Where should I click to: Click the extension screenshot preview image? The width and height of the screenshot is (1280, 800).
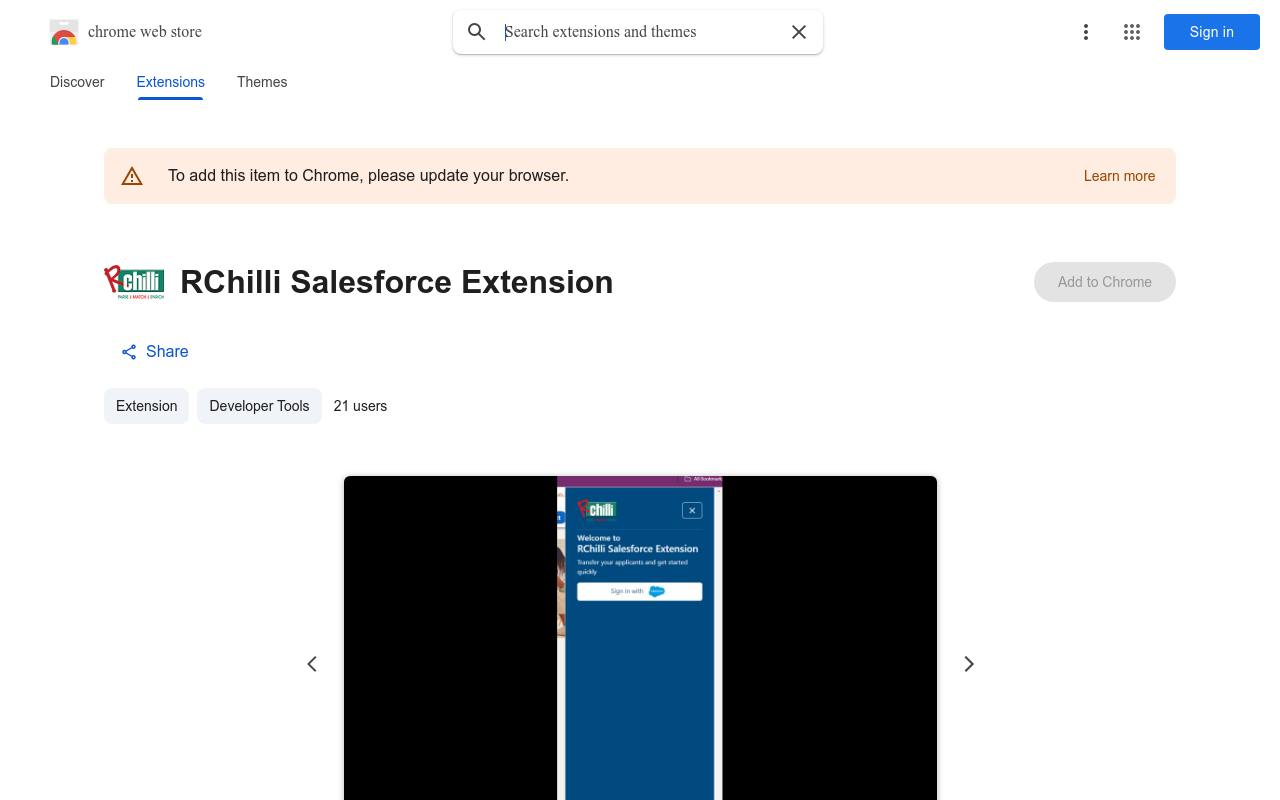(640, 640)
